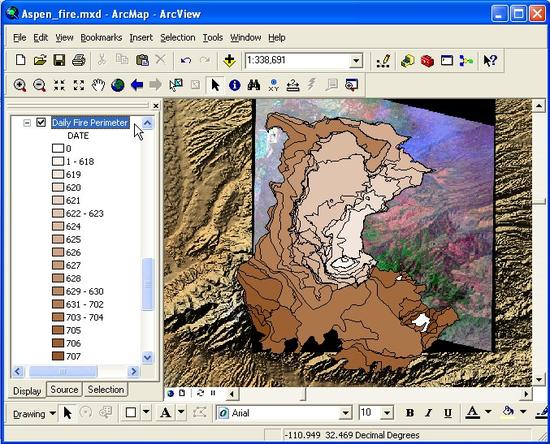Click the Add Data button
Screen dimensions: 550x444
[x=229, y=61]
